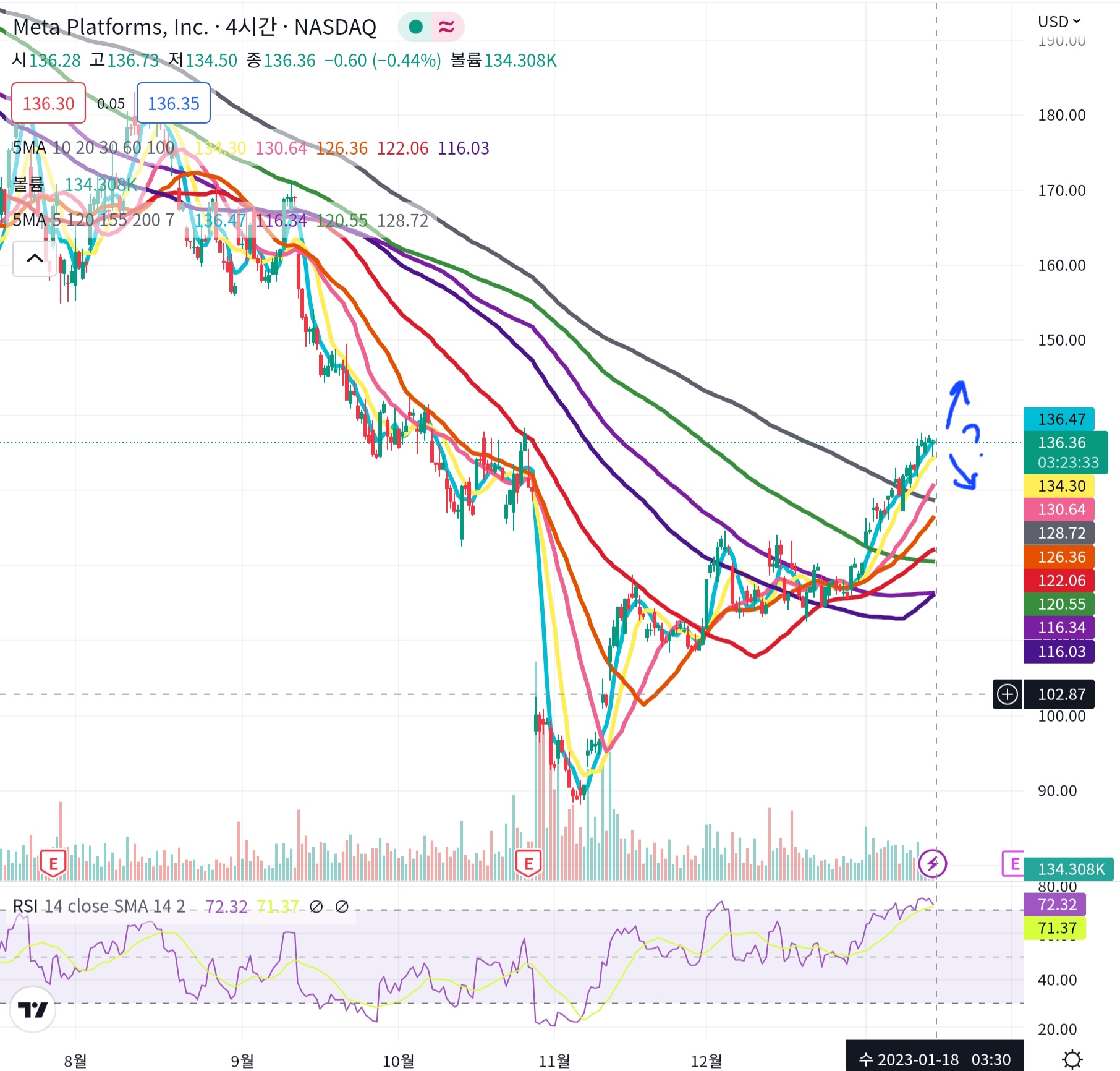Click the 134.30 yellow price label
Viewport: 1120px width, 1071px height.
[x=1059, y=486]
